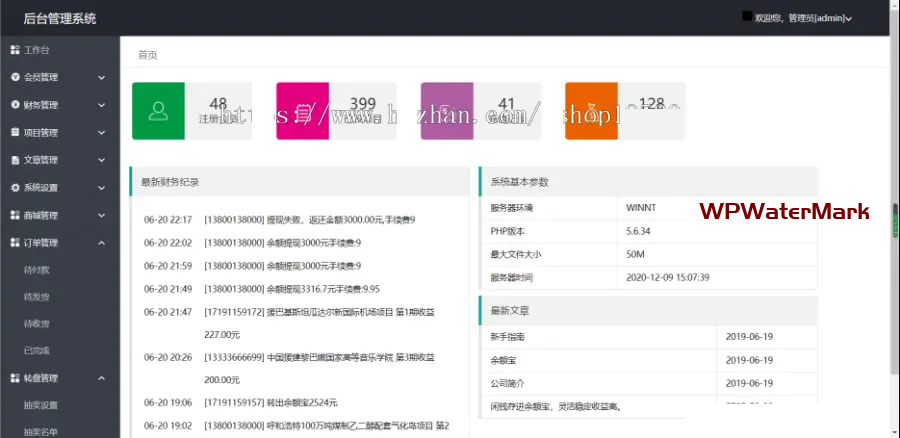Click the 文章管理 document icon

tap(15, 160)
